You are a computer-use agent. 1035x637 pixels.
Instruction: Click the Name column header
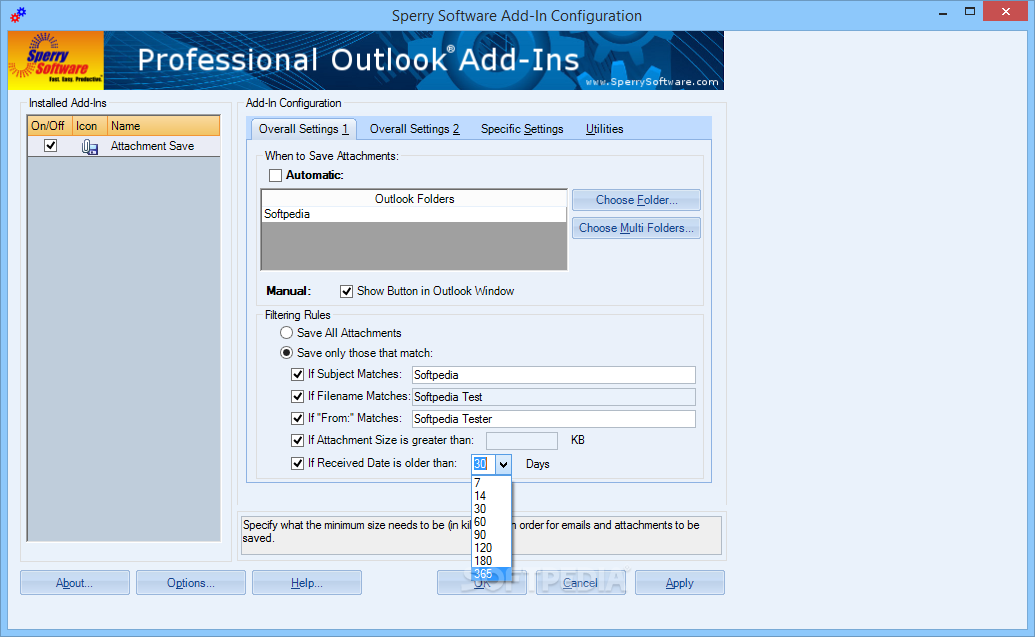pyautogui.click(x=163, y=126)
